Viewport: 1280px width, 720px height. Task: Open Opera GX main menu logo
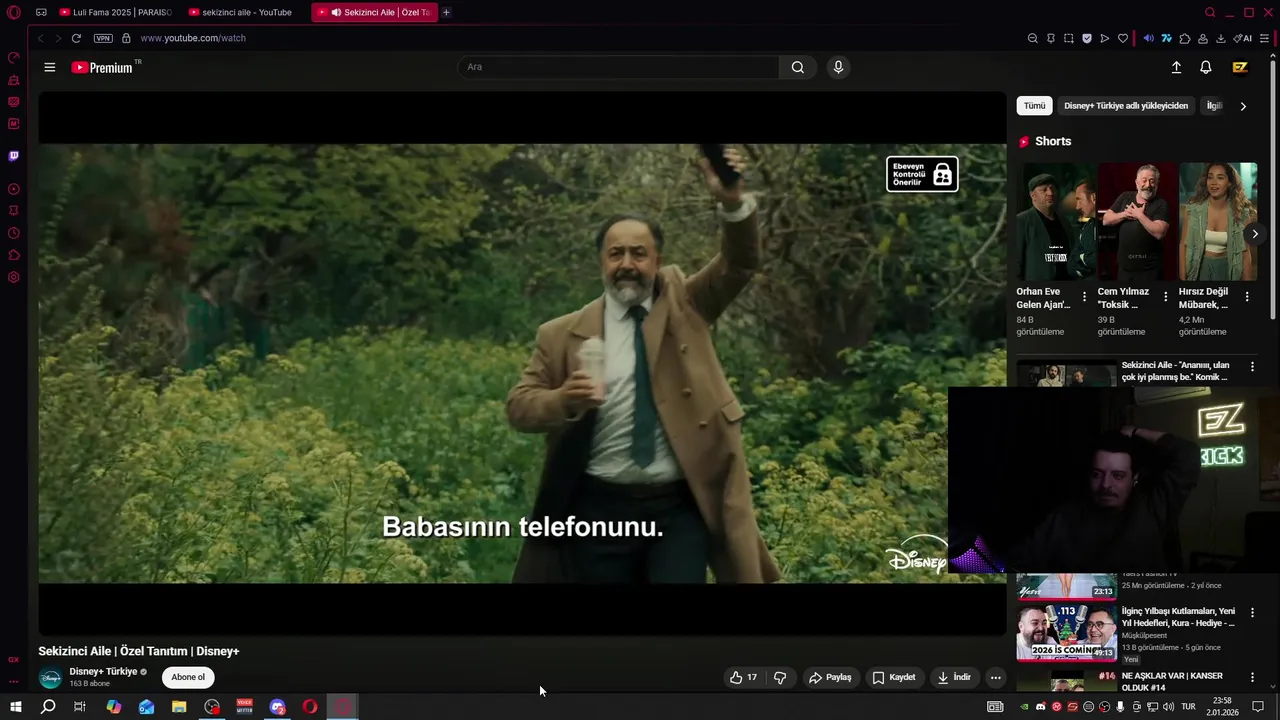pos(14,12)
